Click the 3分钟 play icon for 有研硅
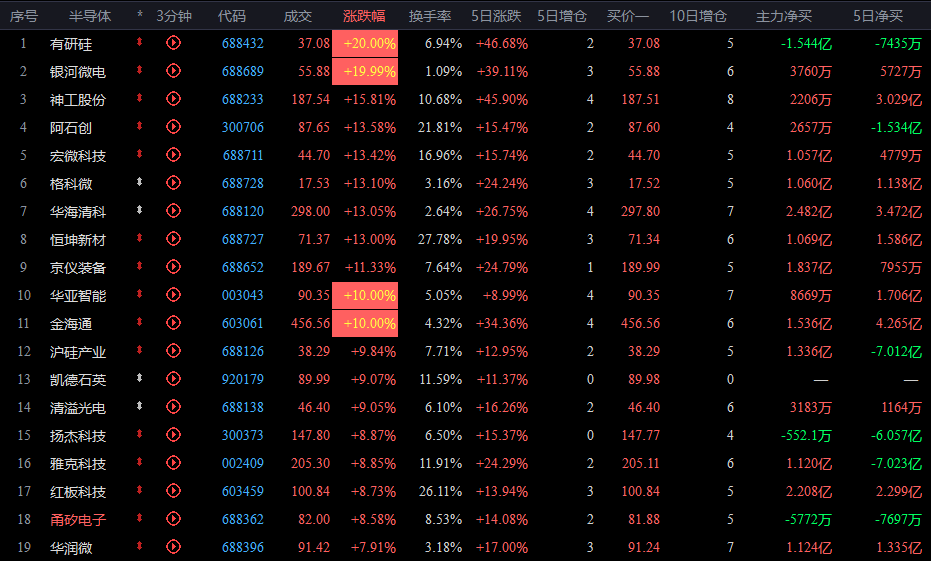This screenshot has height=561, width=931. click(173, 43)
